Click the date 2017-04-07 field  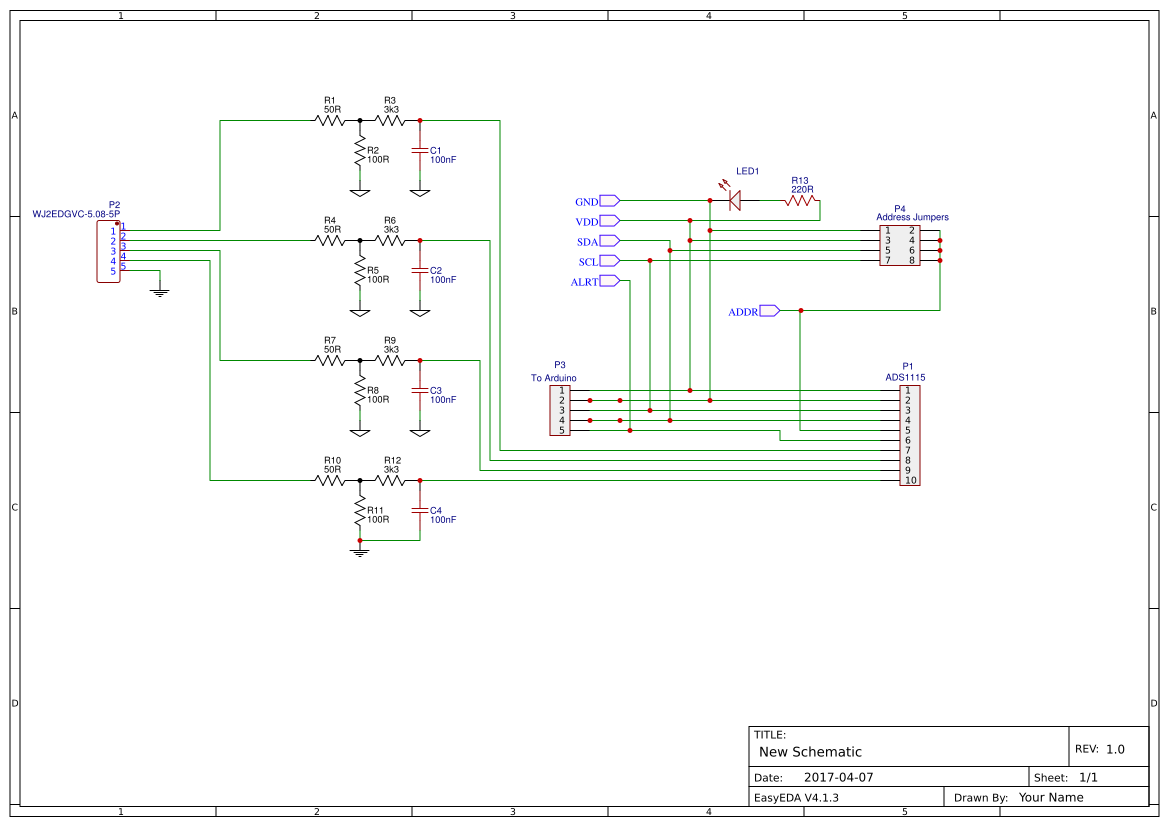(x=838, y=775)
